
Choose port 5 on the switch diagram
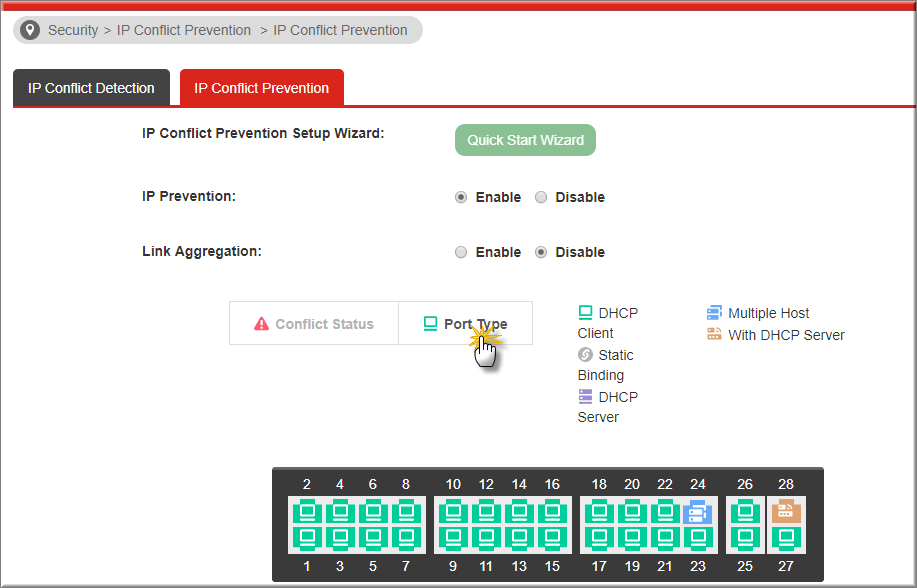click(x=373, y=537)
